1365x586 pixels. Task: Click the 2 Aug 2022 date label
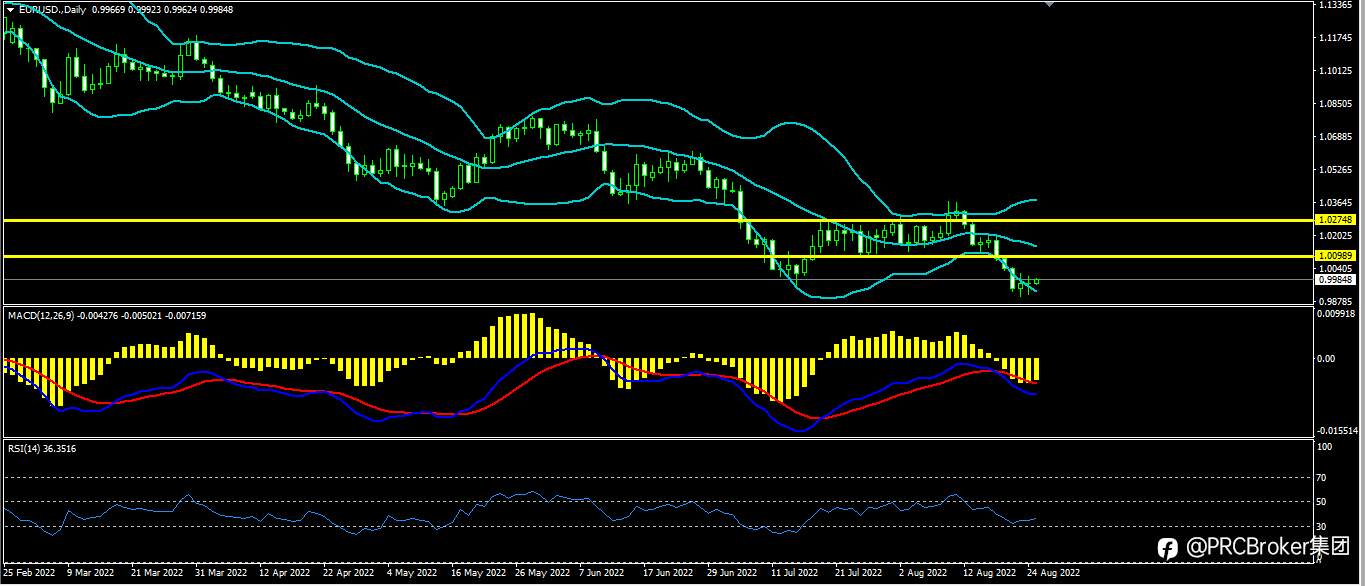click(x=922, y=574)
